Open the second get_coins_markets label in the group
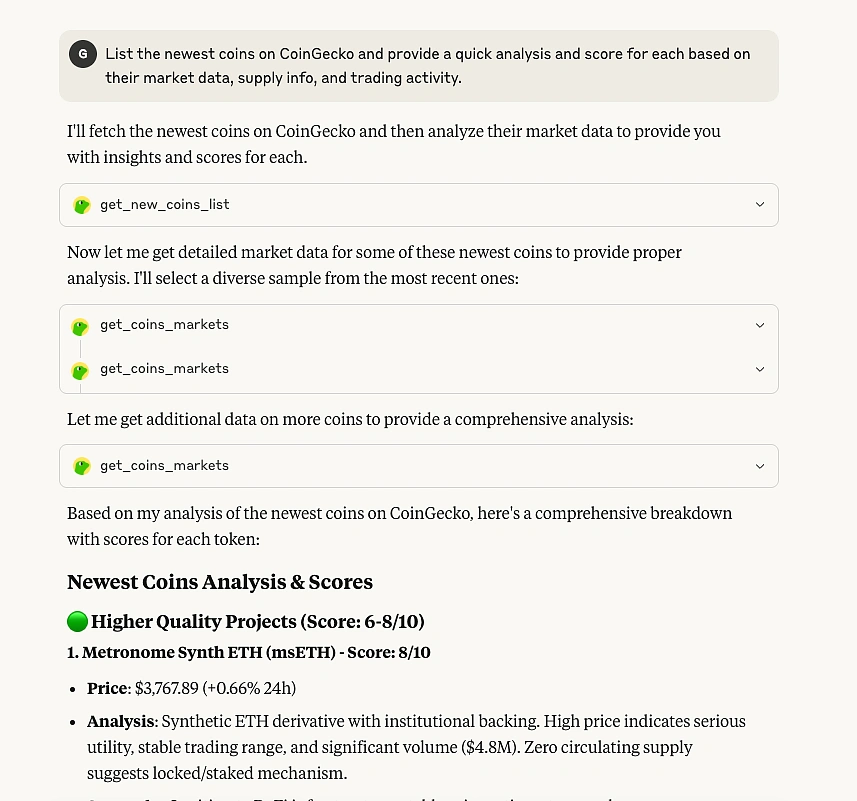 (x=165, y=369)
